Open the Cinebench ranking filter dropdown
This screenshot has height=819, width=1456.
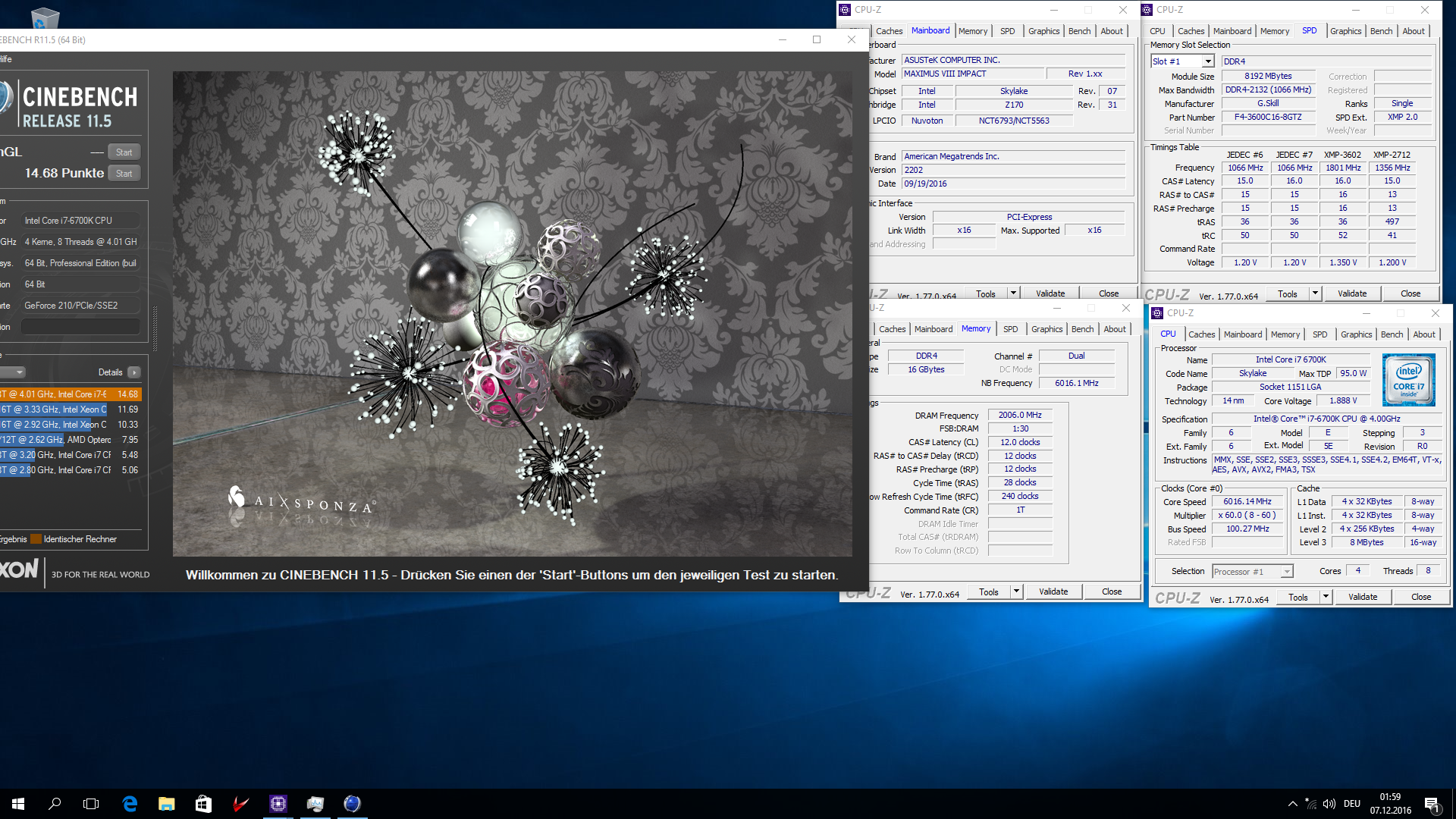pyautogui.click(x=12, y=372)
